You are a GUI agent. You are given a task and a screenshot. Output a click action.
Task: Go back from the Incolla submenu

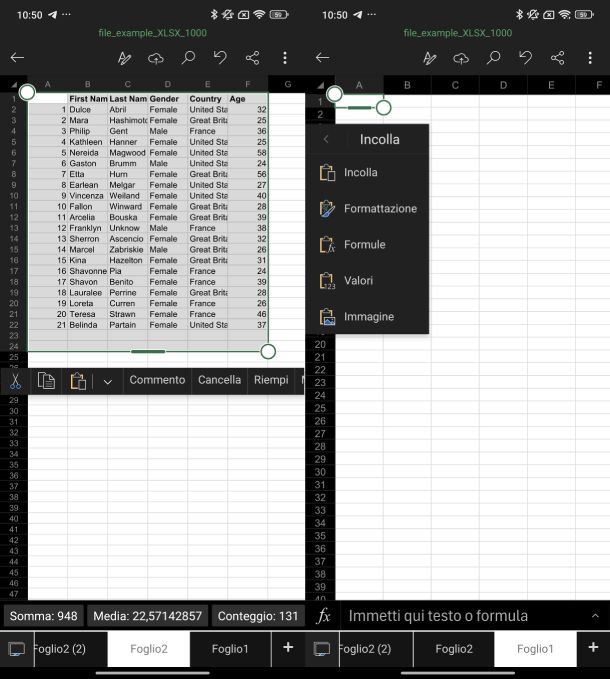pos(326,139)
